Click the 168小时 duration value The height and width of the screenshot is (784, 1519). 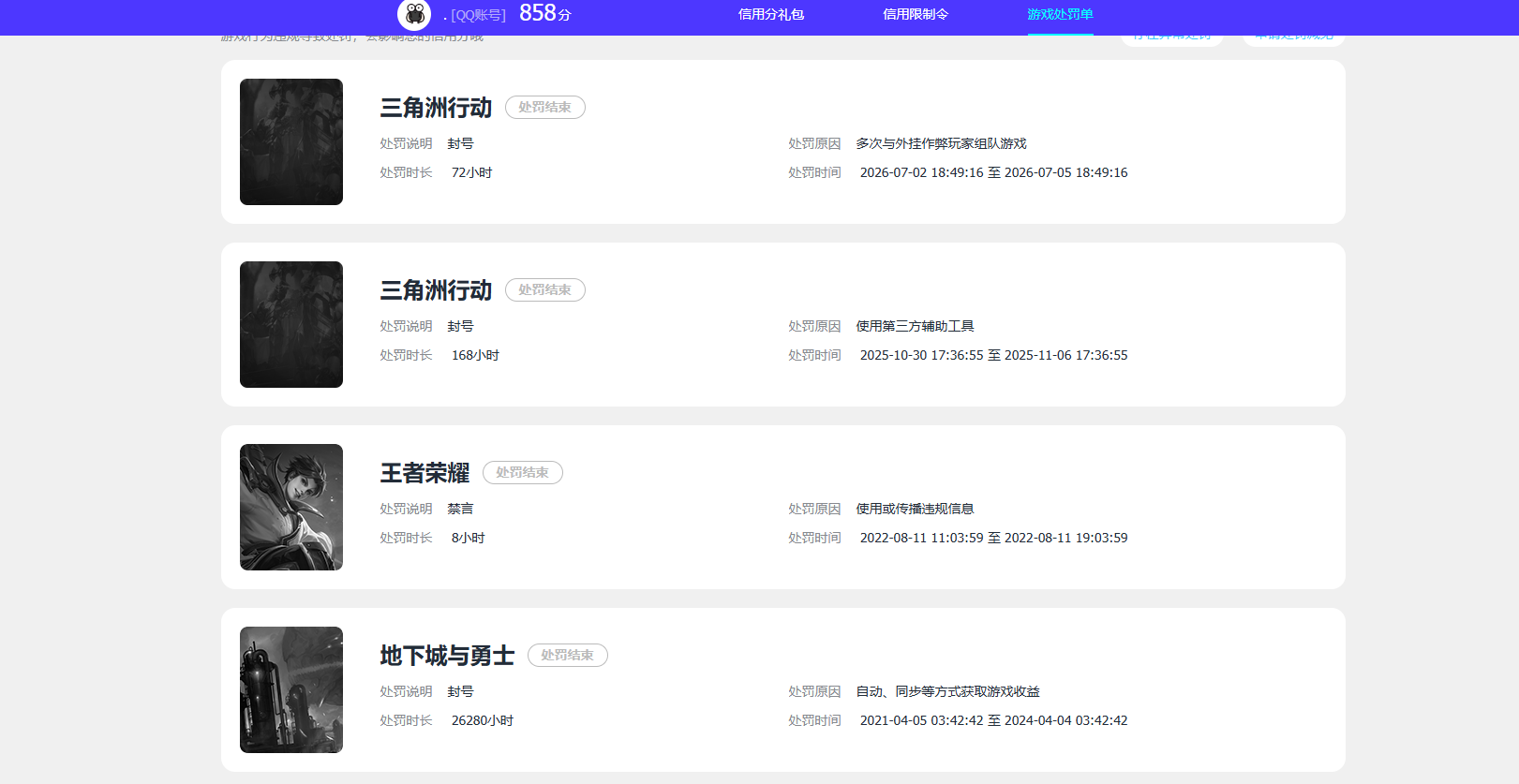point(475,356)
